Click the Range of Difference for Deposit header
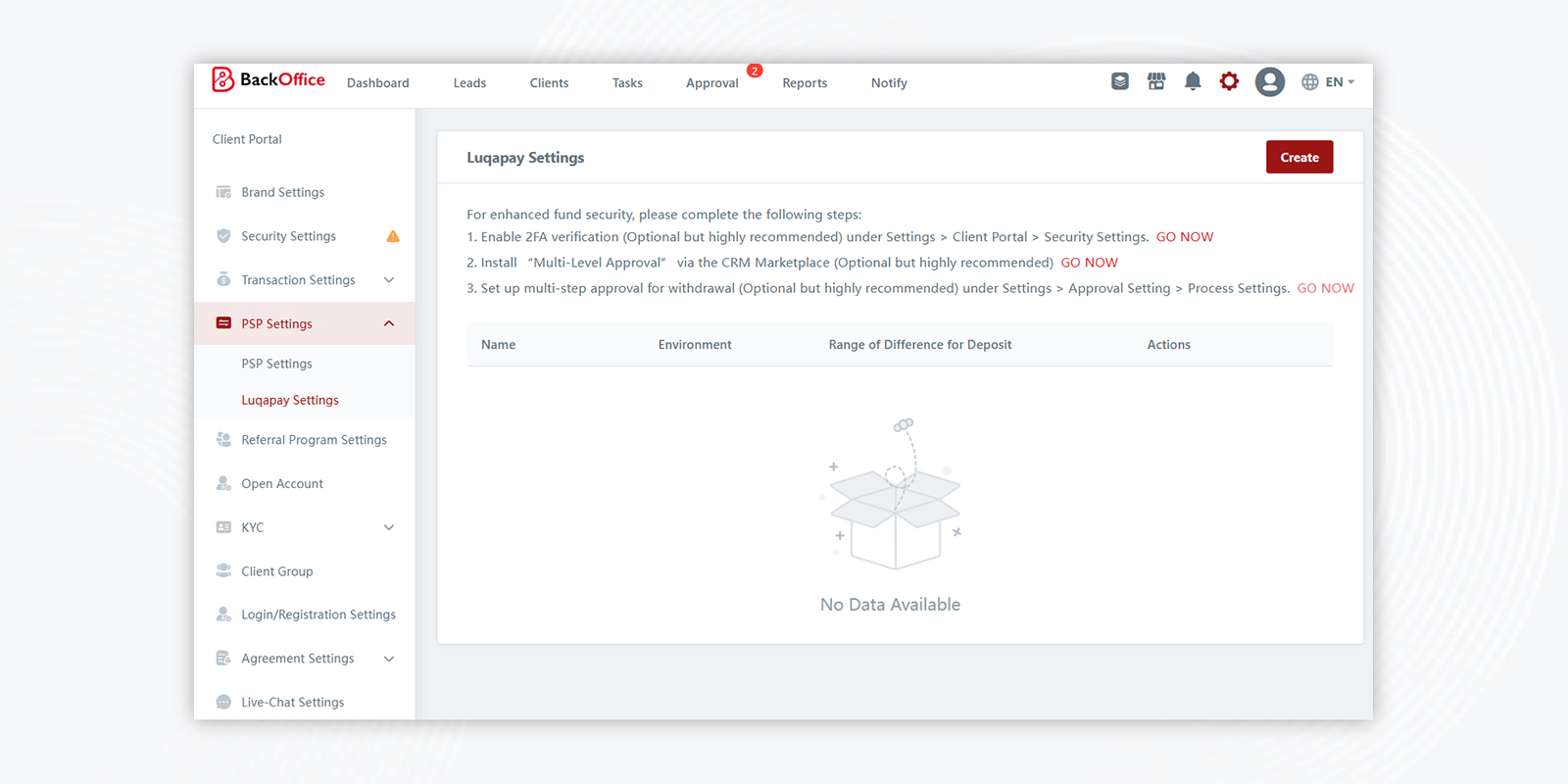The image size is (1568, 784). pyautogui.click(x=920, y=345)
